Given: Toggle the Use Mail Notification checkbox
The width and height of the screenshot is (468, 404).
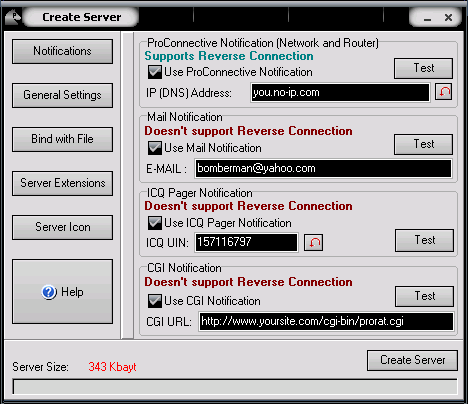Looking at the screenshot, I should tap(155, 148).
